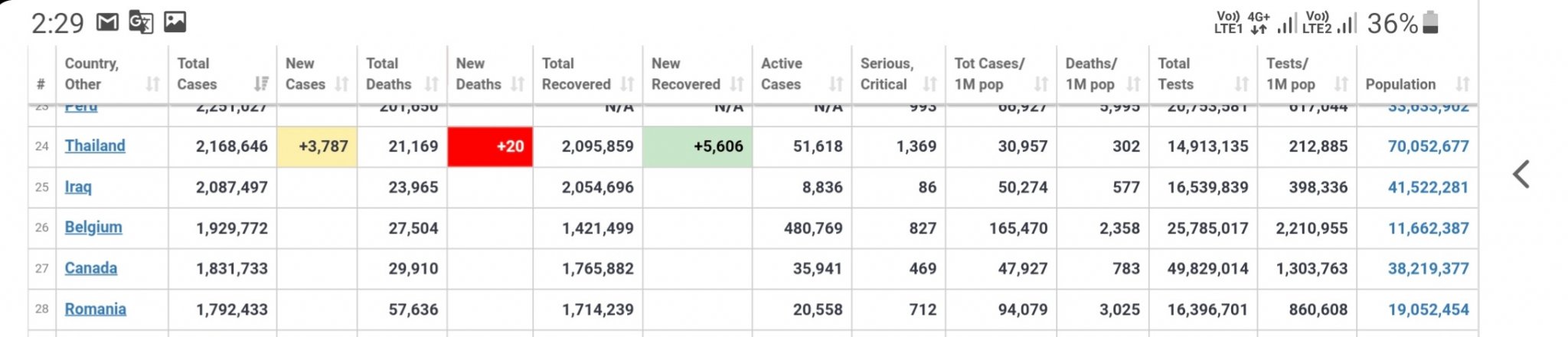Open the Belgium country link
1568x337 pixels.
coord(93,227)
